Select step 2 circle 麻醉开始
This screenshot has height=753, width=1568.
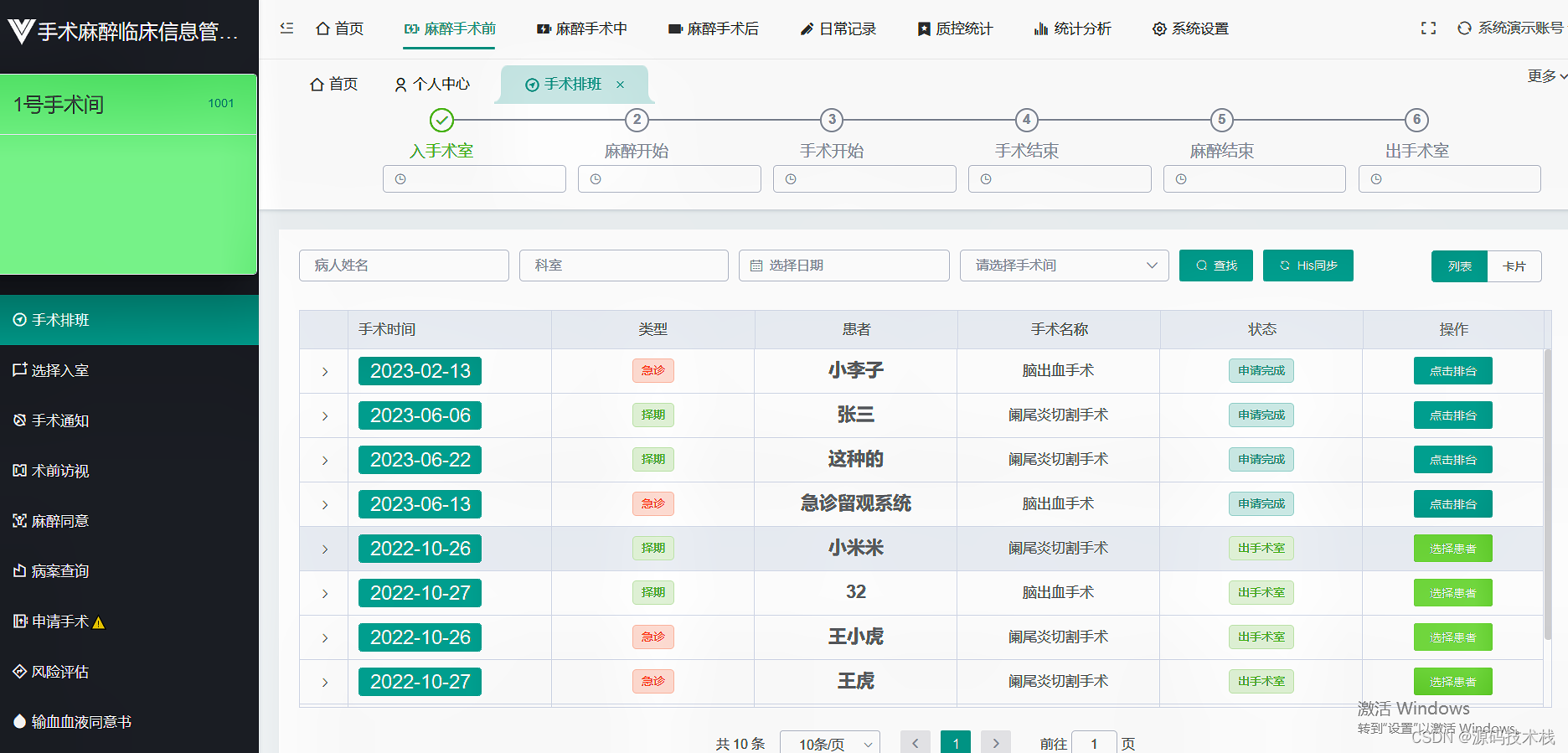[637, 120]
